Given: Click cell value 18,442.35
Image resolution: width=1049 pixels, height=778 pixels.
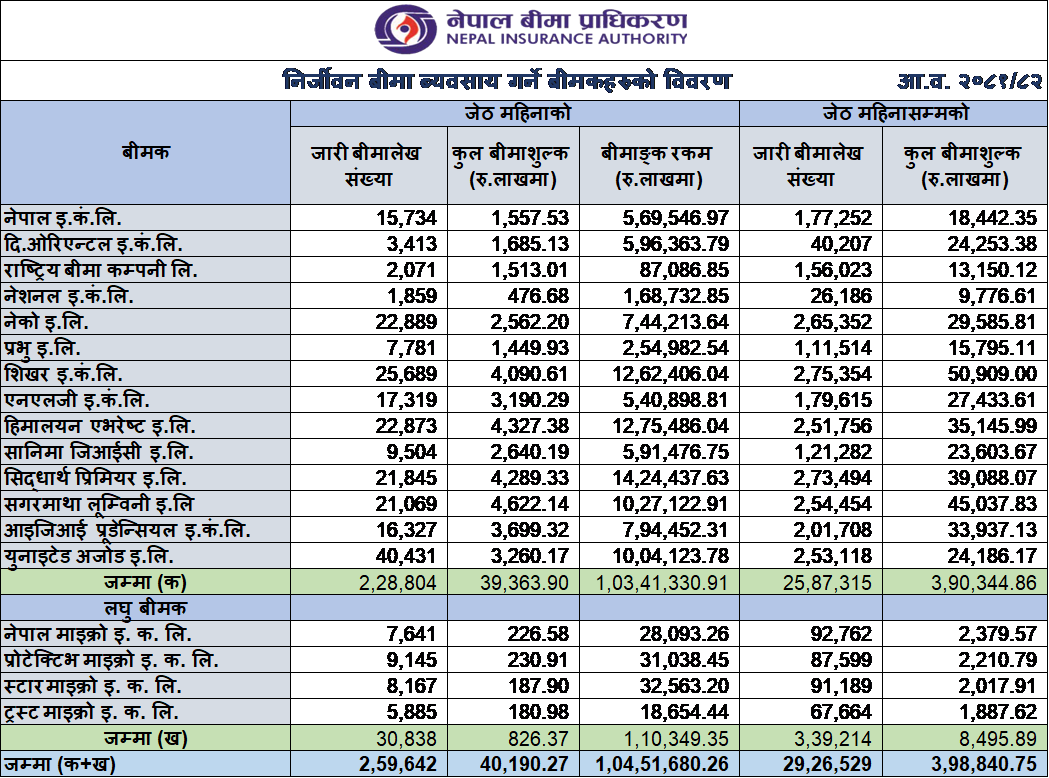Looking at the screenshot, I should point(992,218).
